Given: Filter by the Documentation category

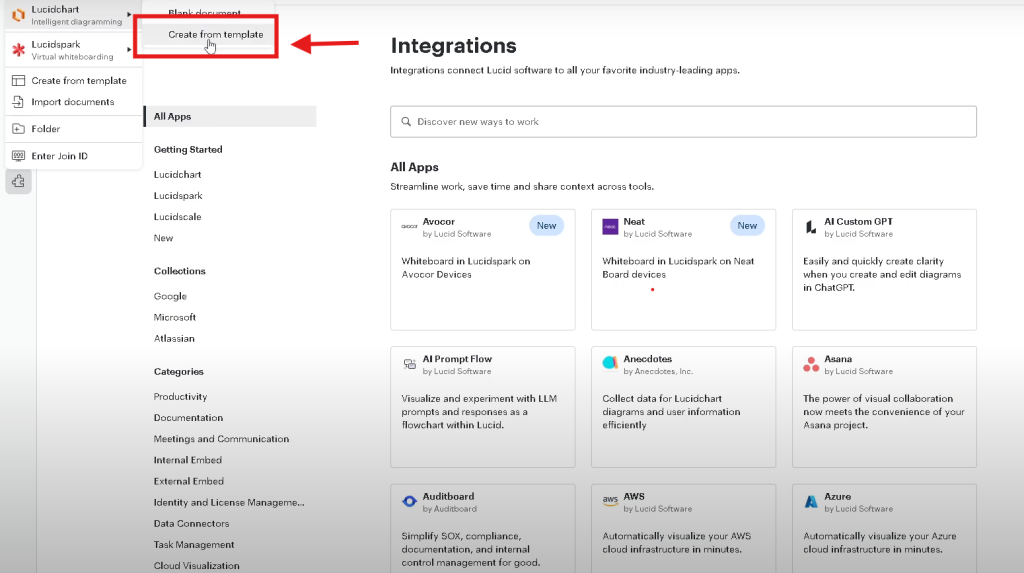Looking at the screenshot, I should 188,417.
